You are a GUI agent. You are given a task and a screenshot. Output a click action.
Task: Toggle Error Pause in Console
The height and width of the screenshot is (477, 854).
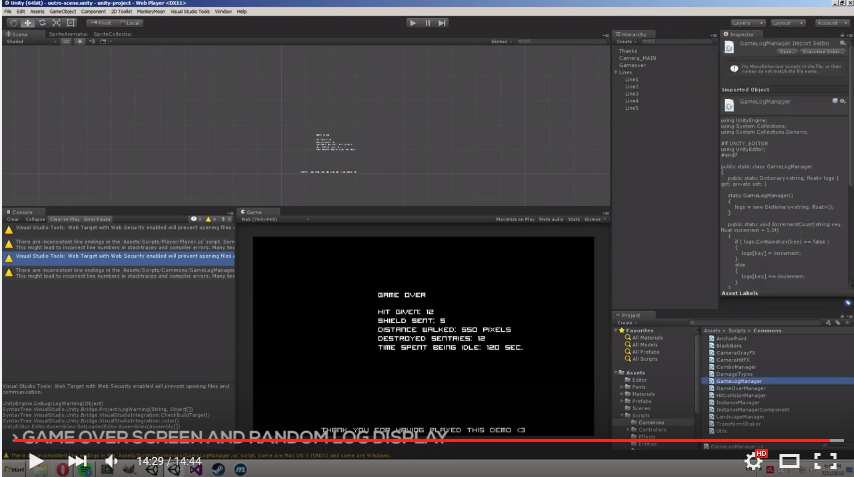(97, 219)
